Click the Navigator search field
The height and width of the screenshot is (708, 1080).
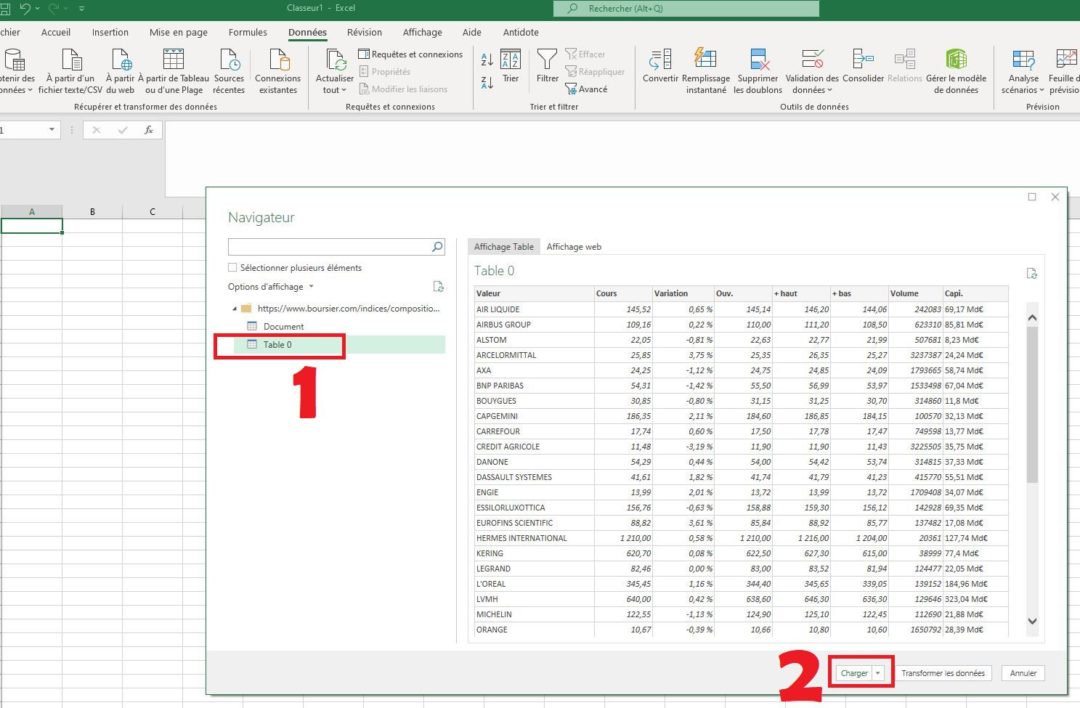click(330, 246)
